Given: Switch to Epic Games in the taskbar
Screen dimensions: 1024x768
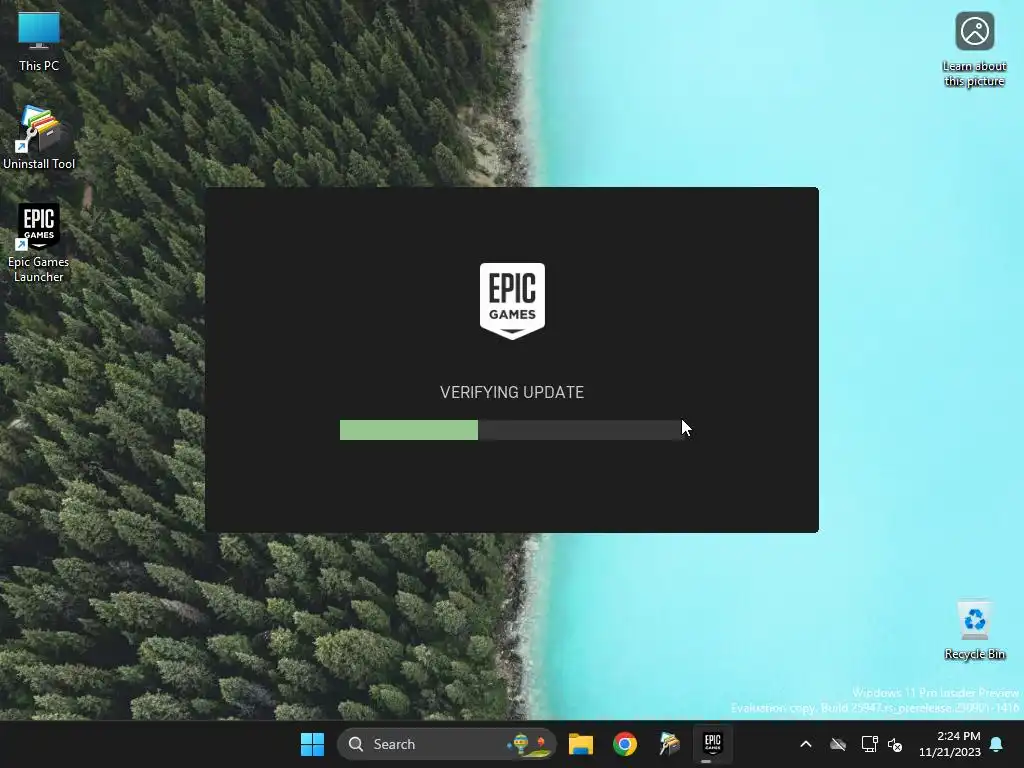Looking at the screenshot, I should click(712, 744).
